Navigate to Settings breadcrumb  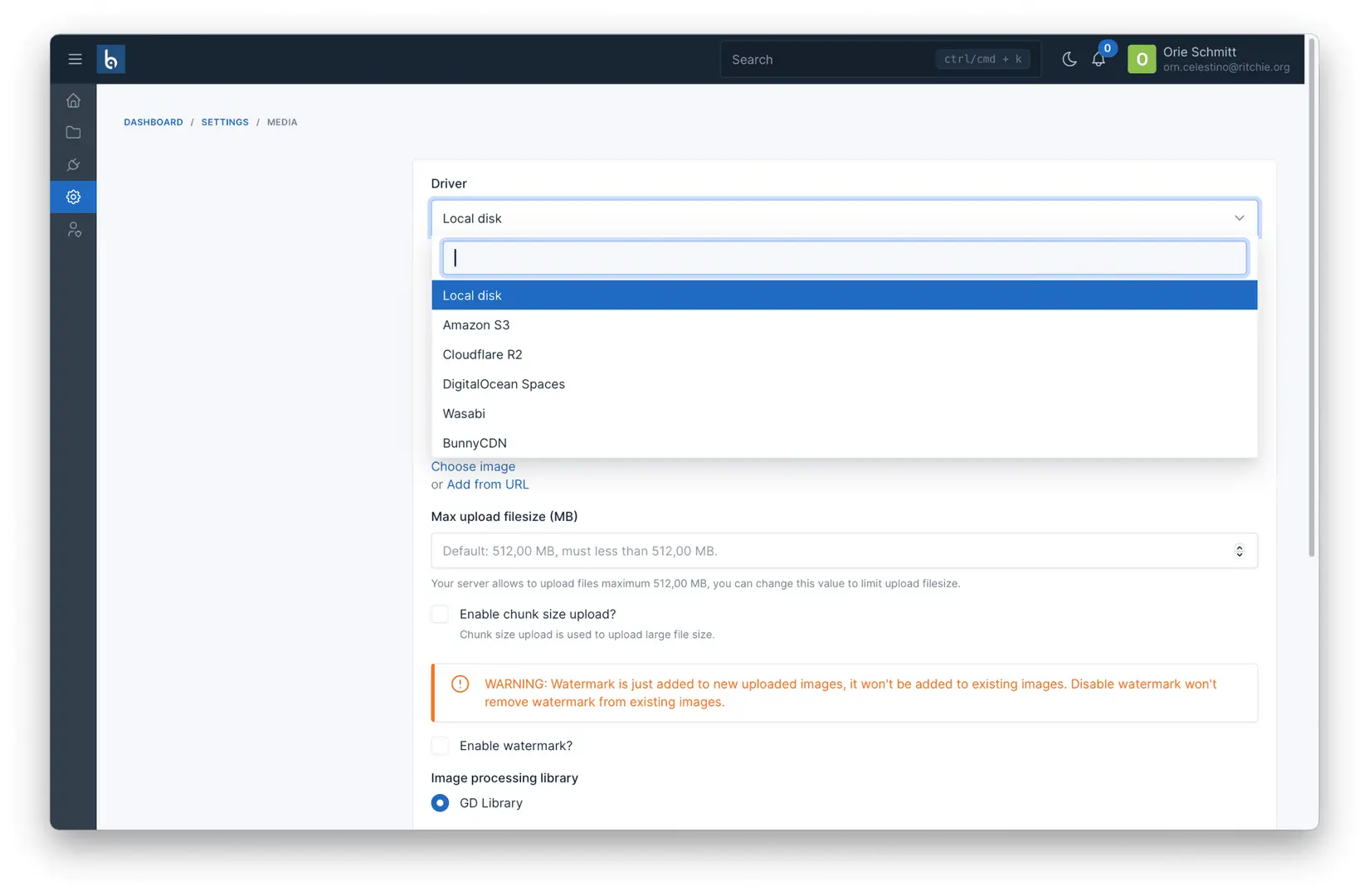click(x=225, y=122)
